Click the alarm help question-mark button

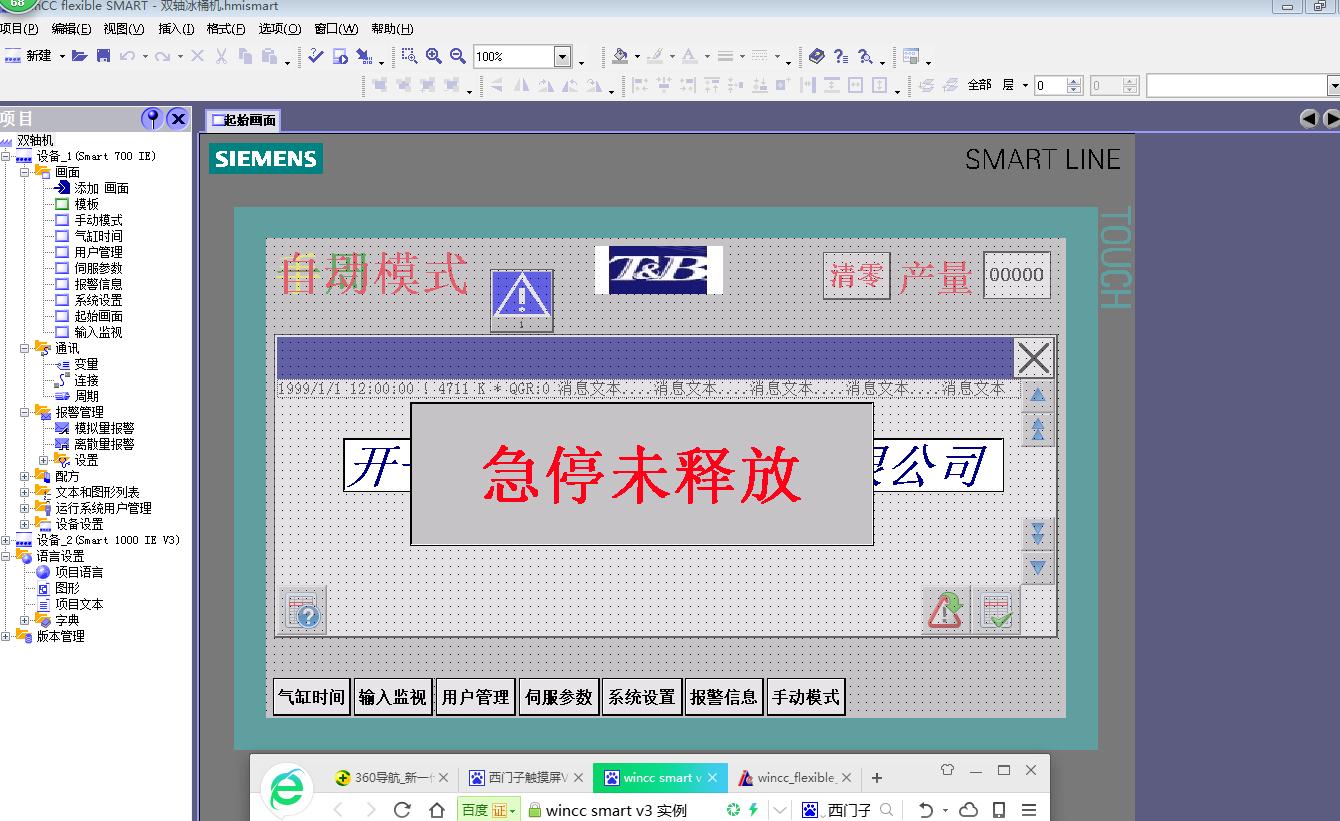301,612
